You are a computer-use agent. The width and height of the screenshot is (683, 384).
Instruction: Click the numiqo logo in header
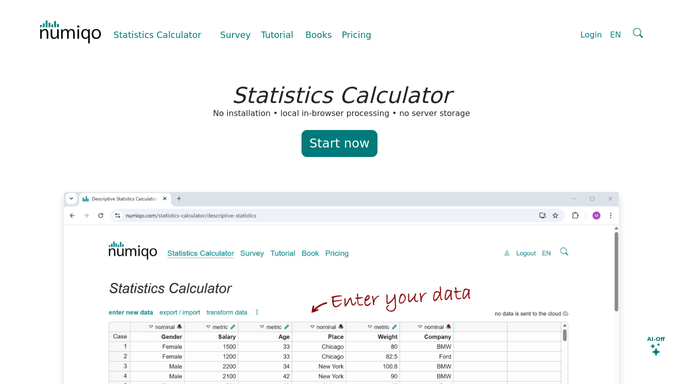point(70,31)
